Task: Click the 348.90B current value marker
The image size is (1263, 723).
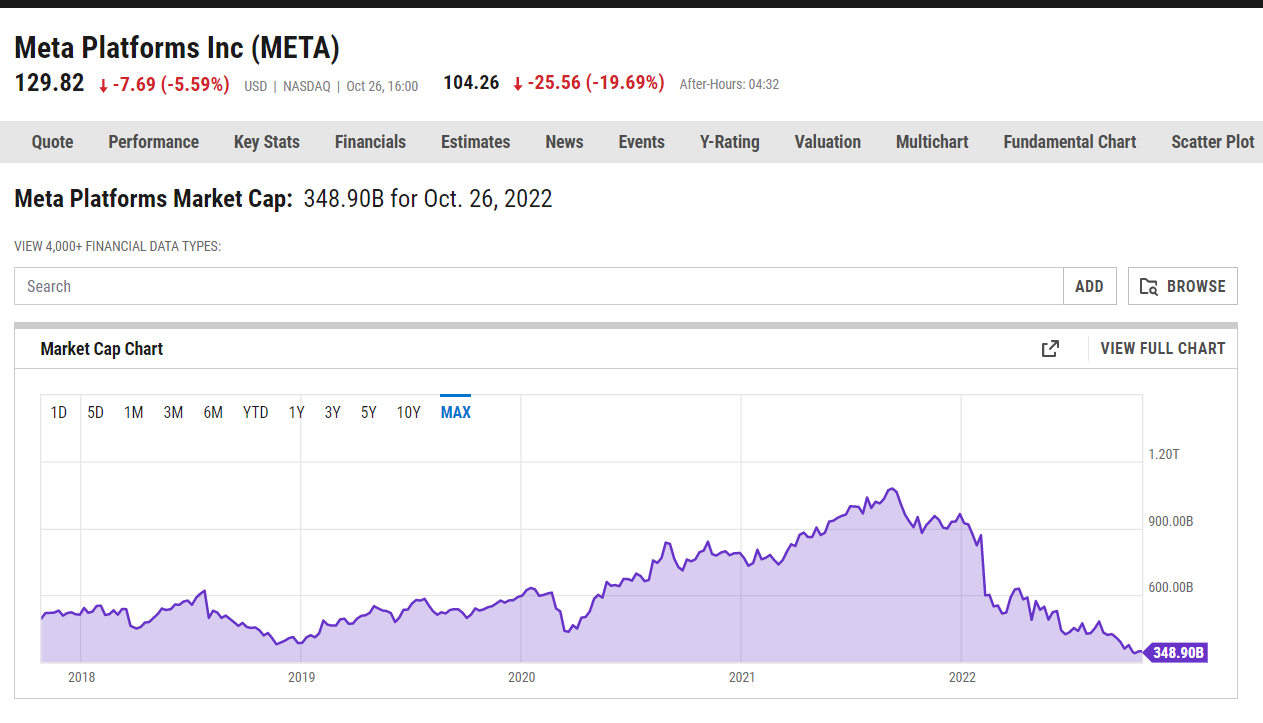Action: [1176, 653]
